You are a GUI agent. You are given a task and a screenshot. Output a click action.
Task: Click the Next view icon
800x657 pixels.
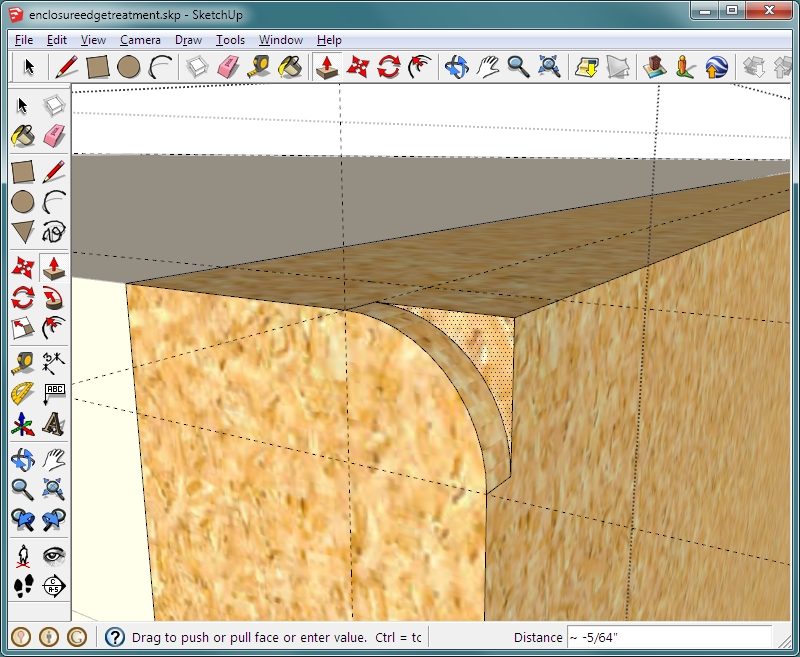pyautogui.click(x=54, y=520)
